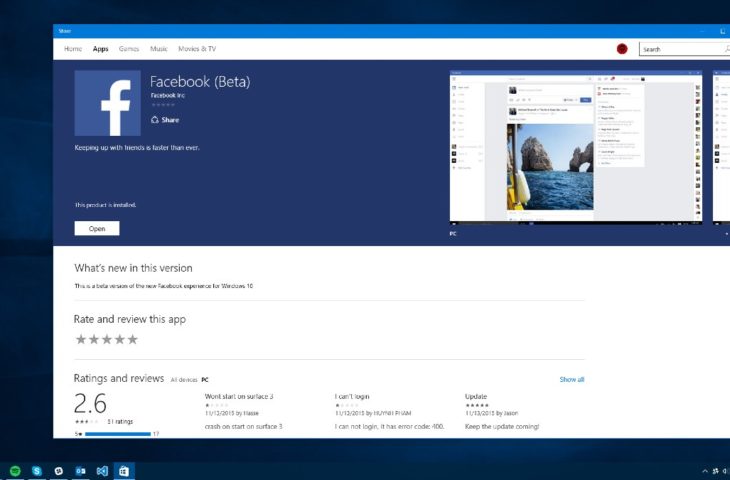This screenshot has height=480, width=730.
Task: Click 'What's new in this version' heading
Action: tap(133, 268)
